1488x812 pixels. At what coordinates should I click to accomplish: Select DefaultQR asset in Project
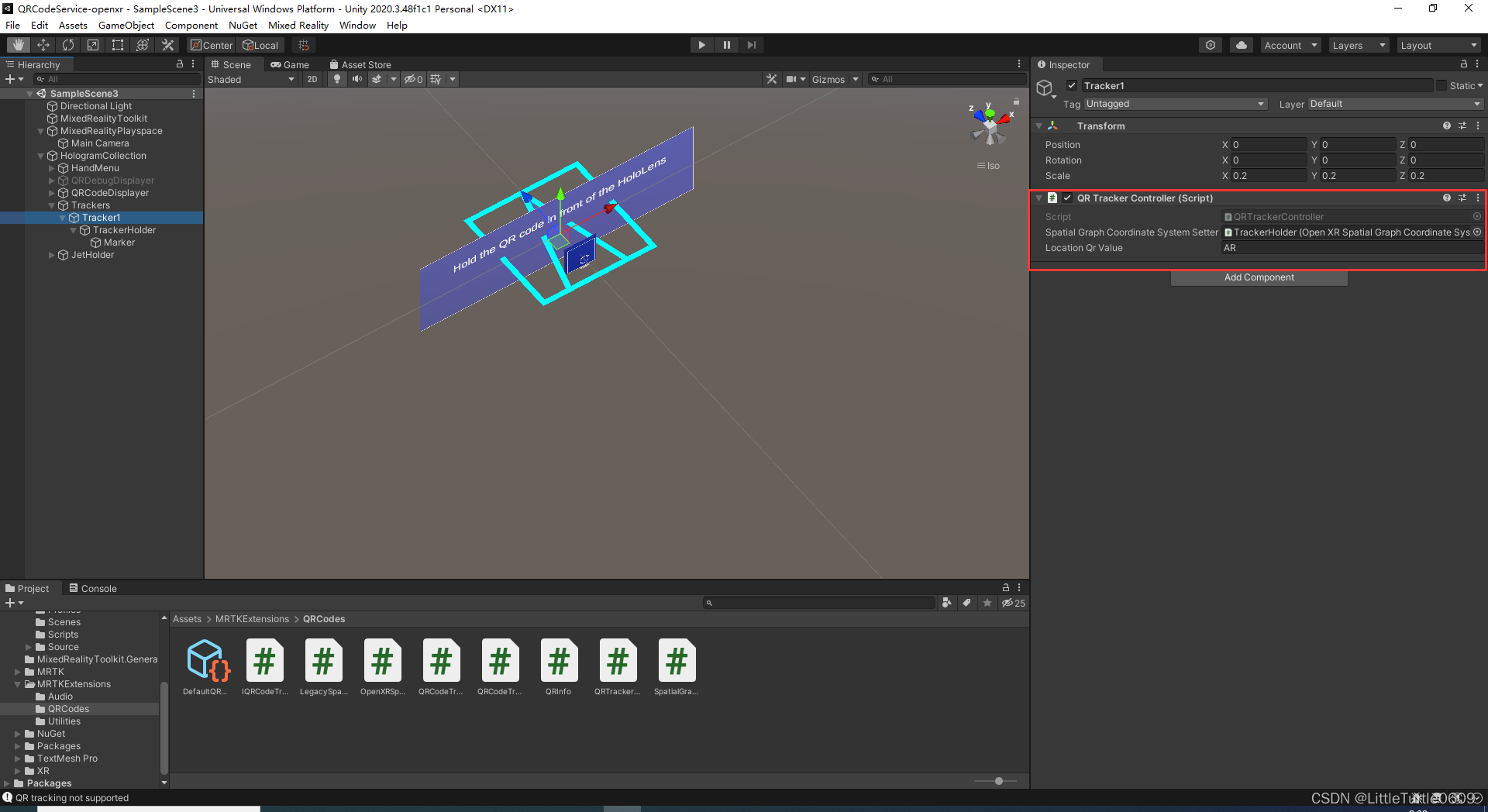205,666
